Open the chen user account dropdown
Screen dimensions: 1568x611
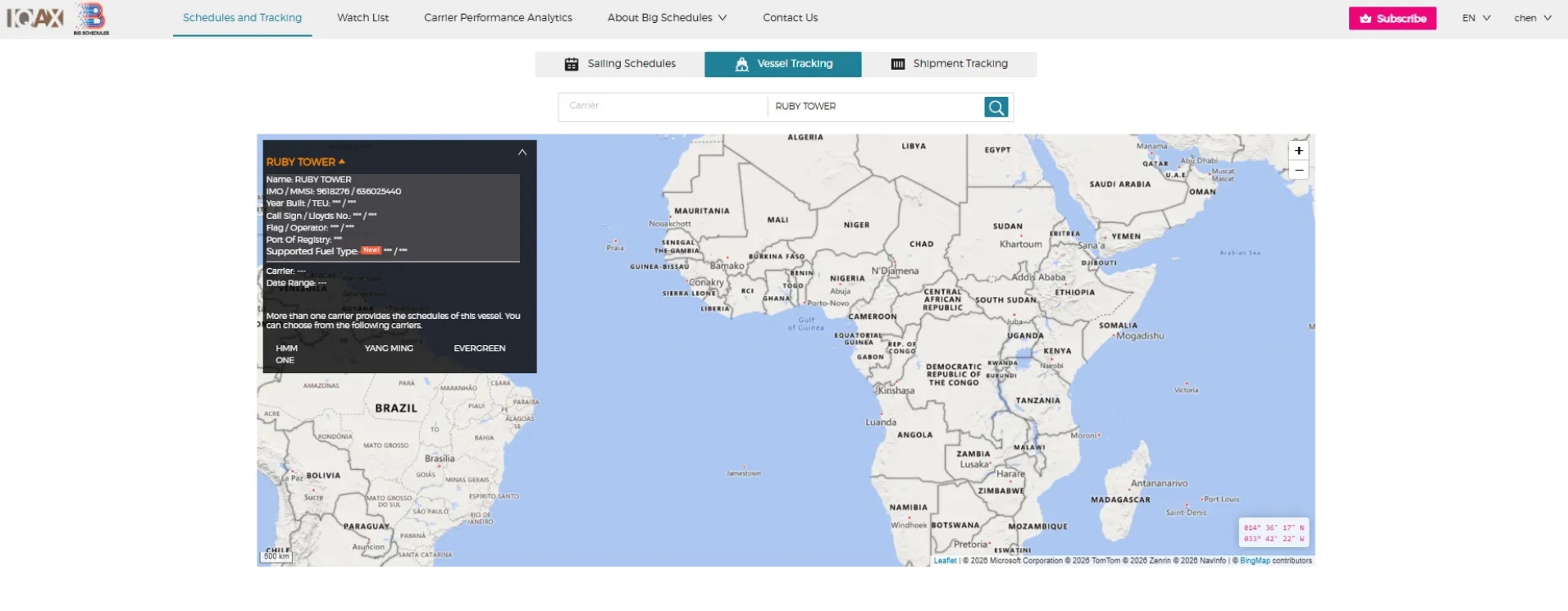pyautogui.click(x=1532, y=18)
